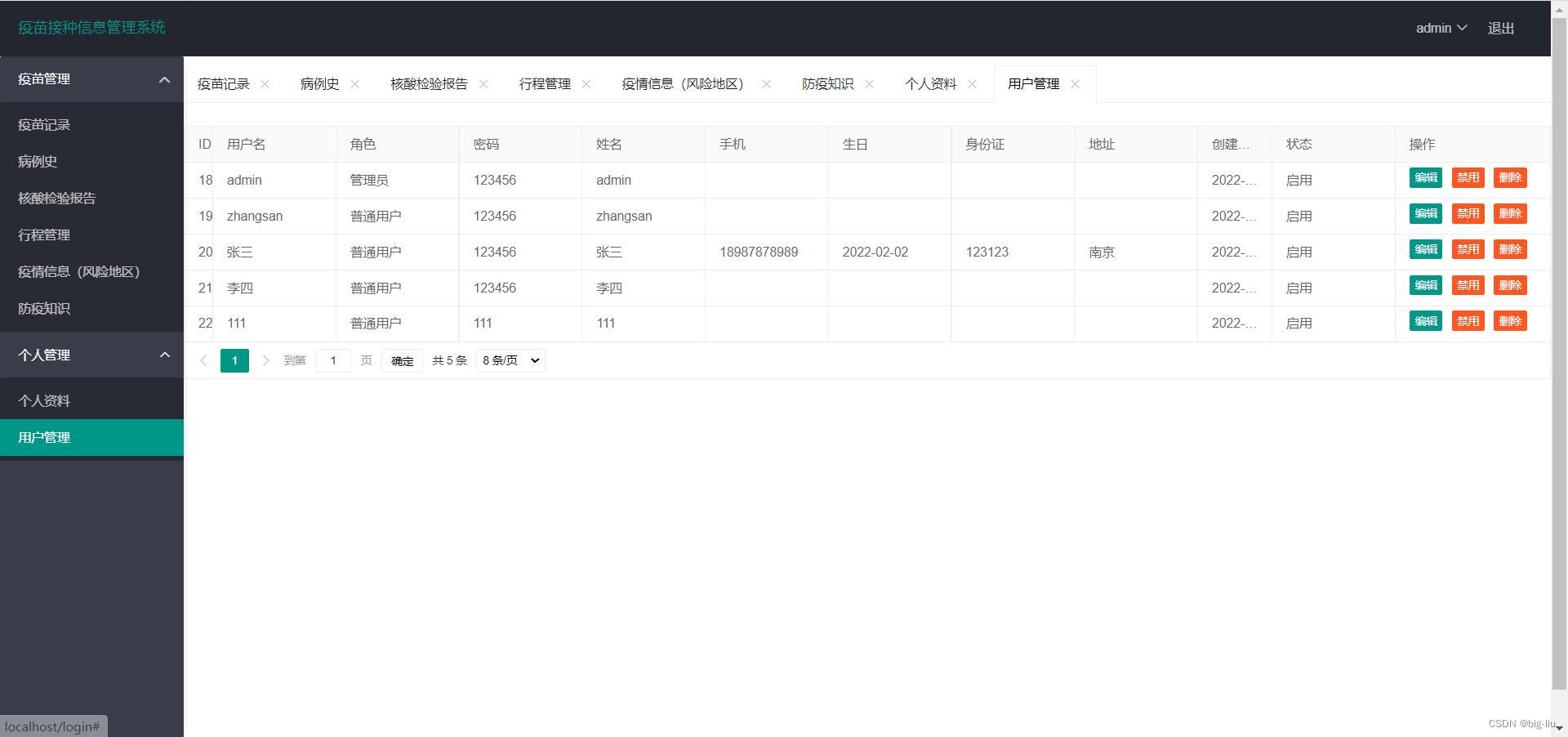The width and height of the screenshot is (1568, 737).
Task: Focus the jump-to-page number field
Action: click(333, 360)
